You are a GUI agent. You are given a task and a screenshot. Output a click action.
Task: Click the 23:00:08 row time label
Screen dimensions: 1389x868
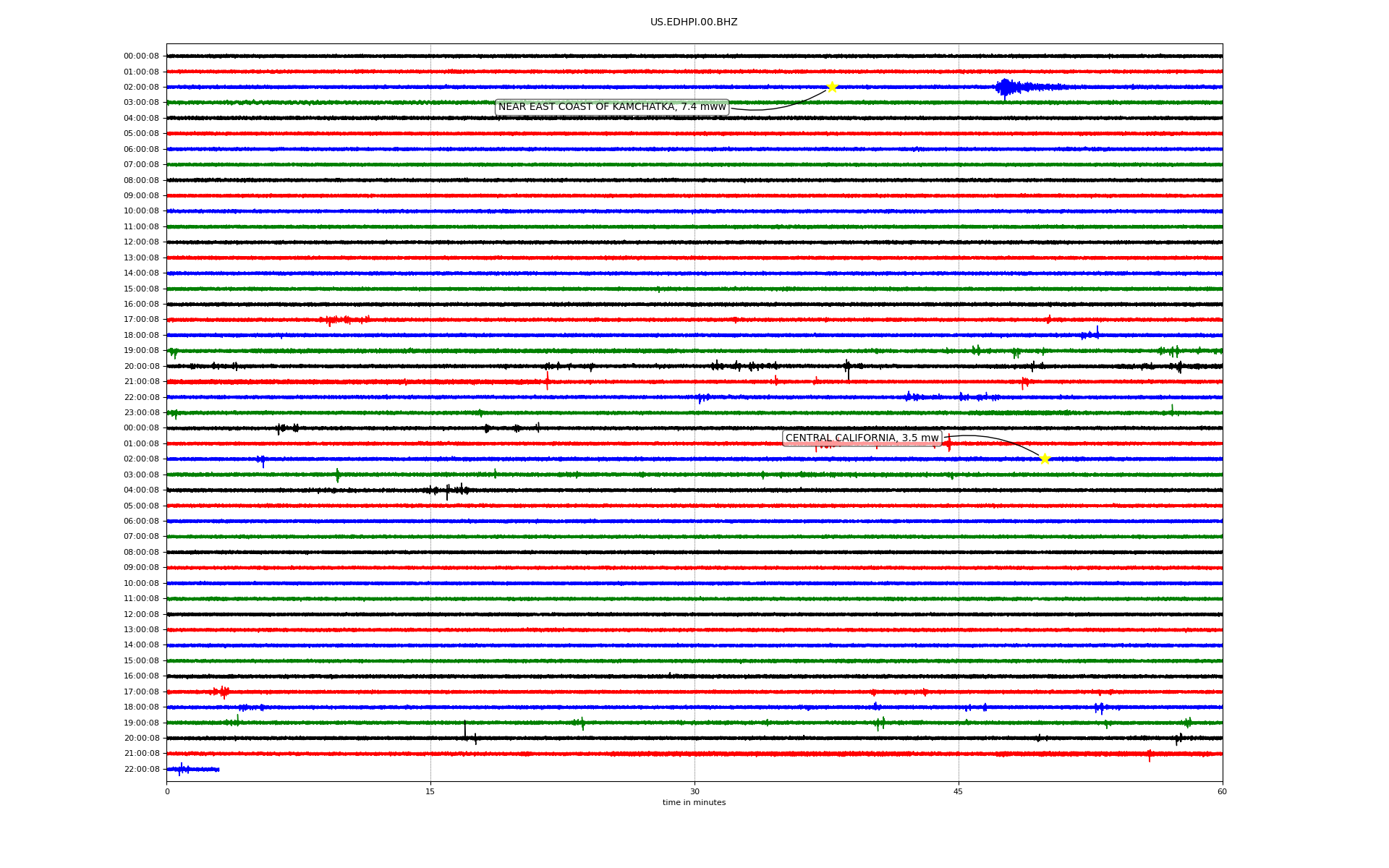(x=141, y=413)
